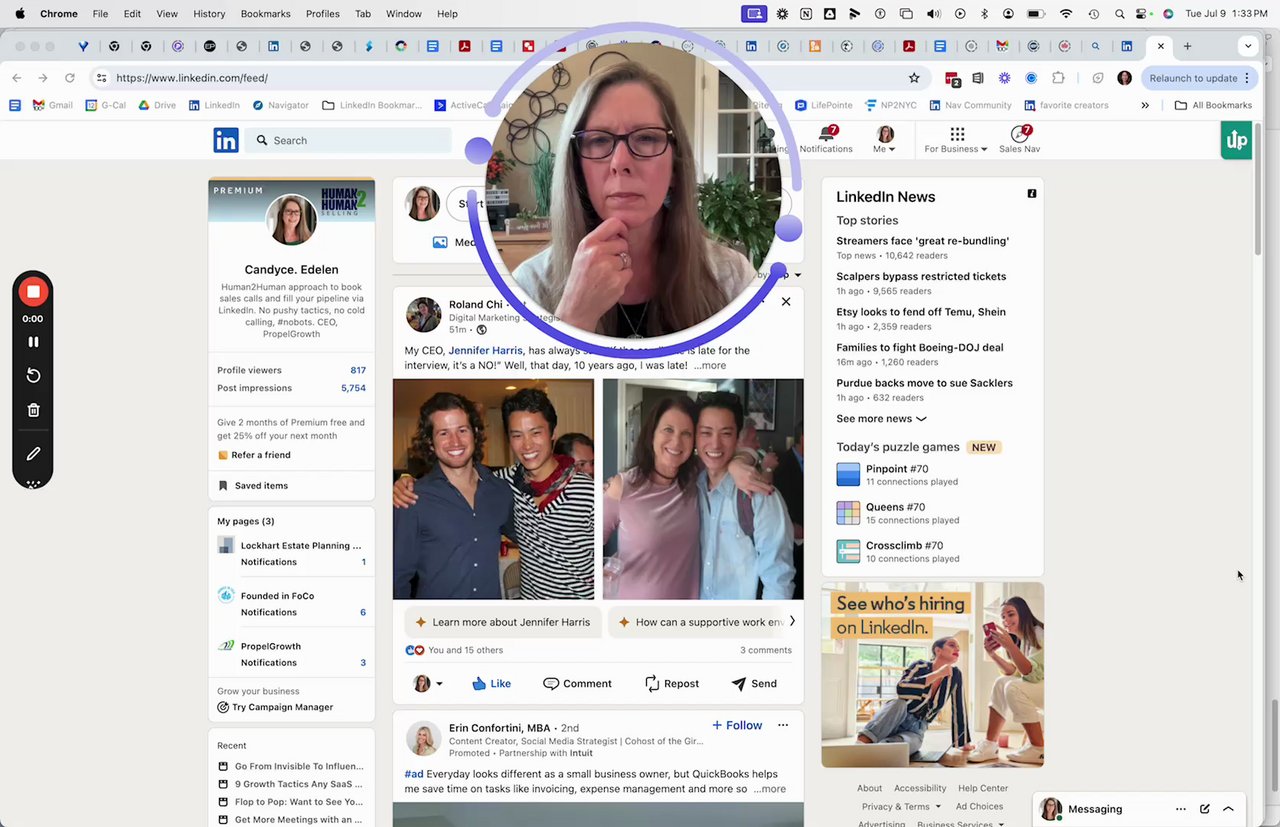The width and height of the screenshot is (1280, 827).
Task: Restart the recording with the loop arrow
Action: coord(33,375)
